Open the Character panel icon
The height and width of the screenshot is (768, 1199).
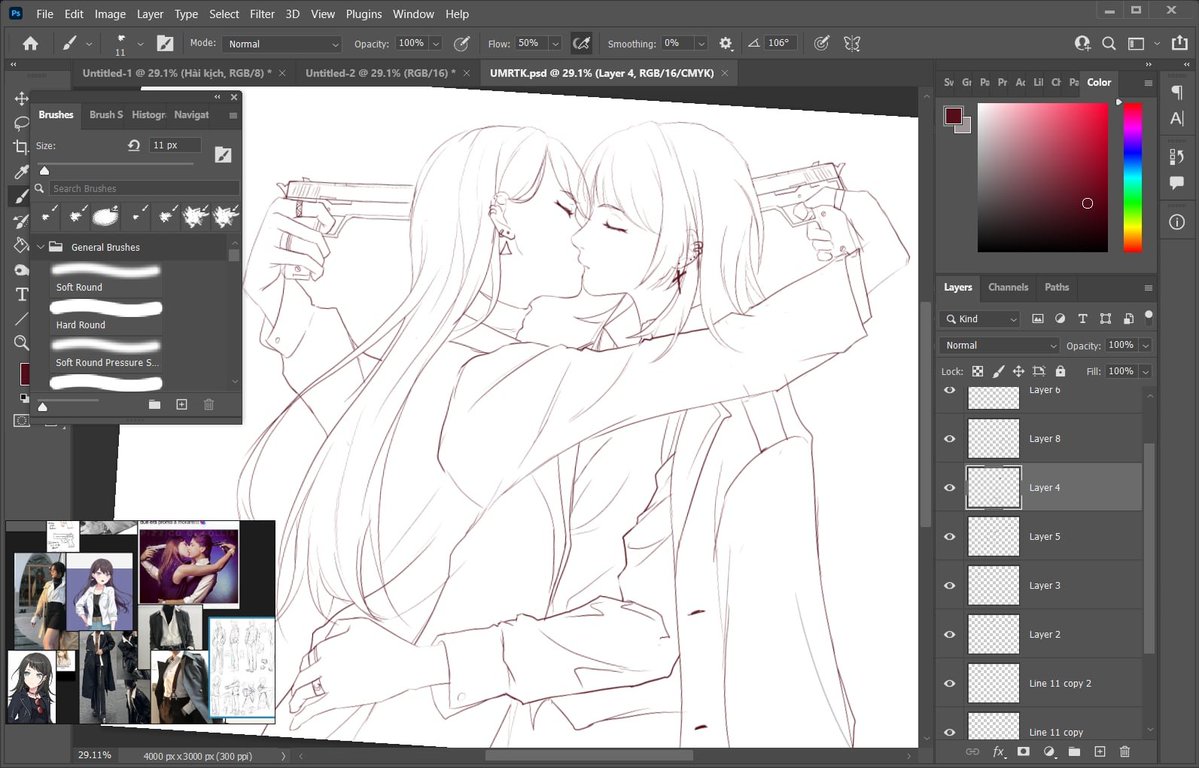coord(1176,119)
